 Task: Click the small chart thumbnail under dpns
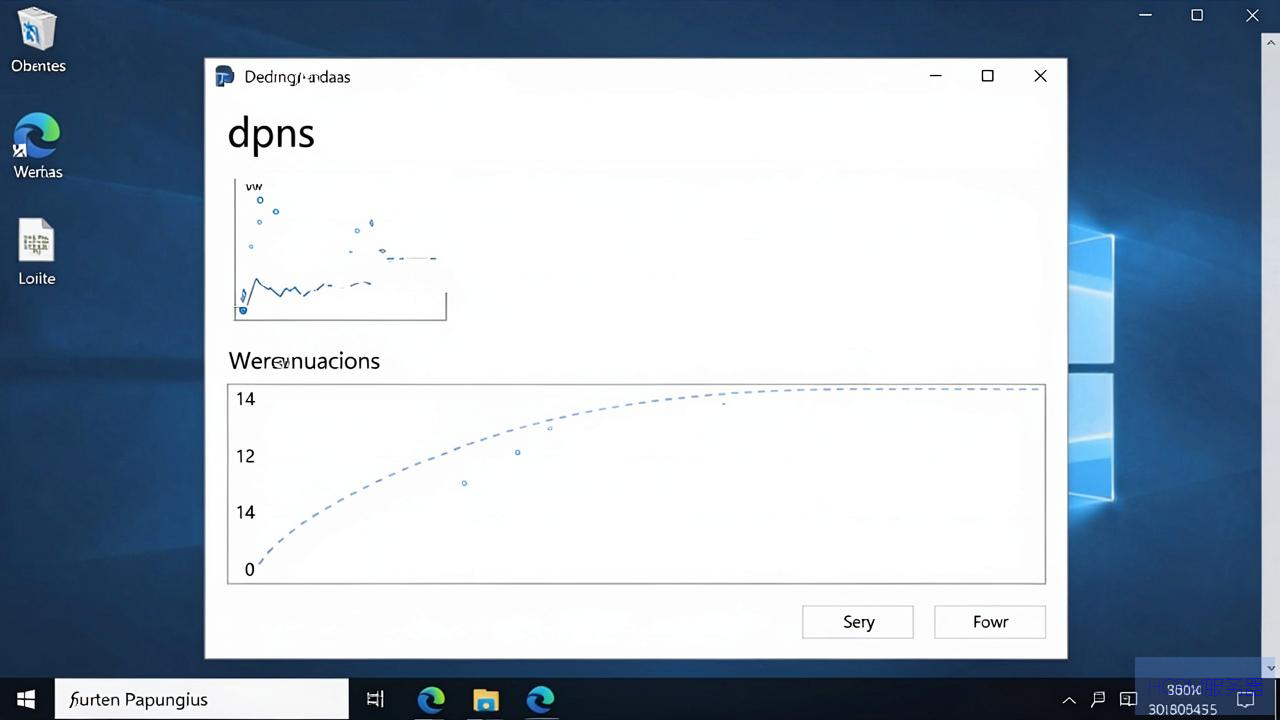click(340, 250)
